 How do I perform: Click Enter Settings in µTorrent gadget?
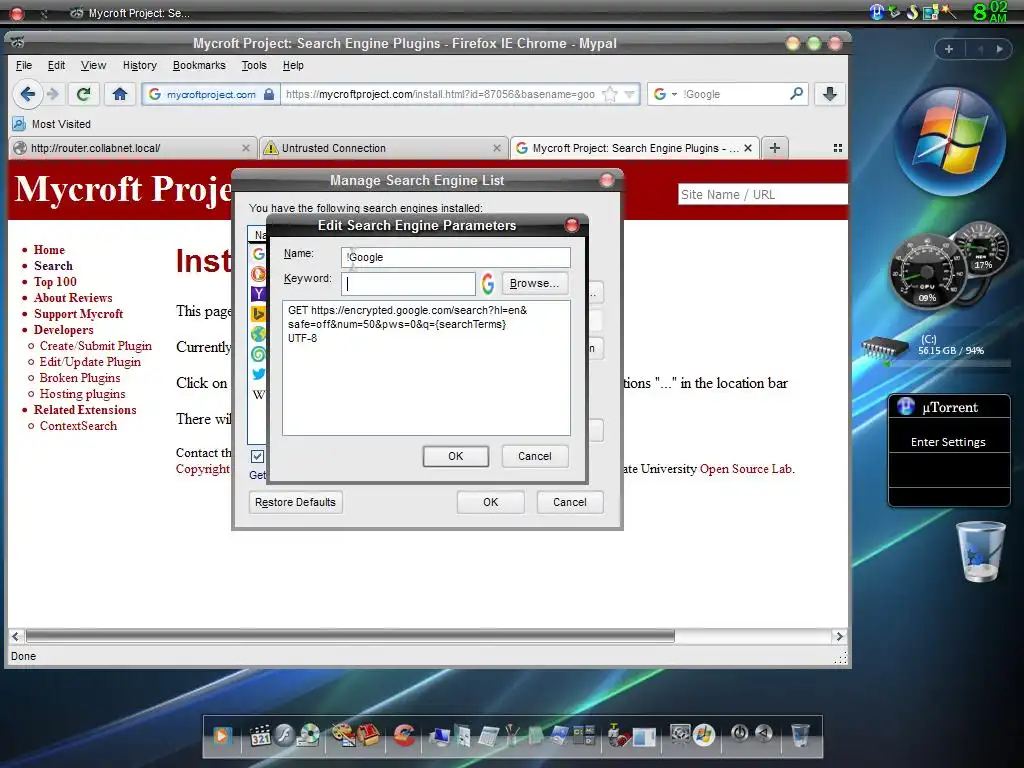(x=948, y=442)
